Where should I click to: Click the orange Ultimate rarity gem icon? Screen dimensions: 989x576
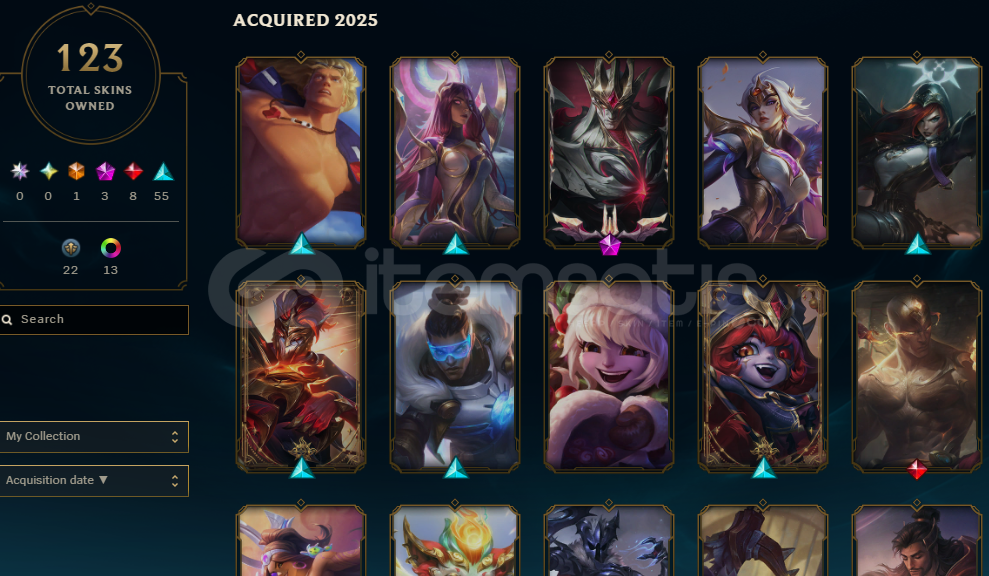coord(76,172)
